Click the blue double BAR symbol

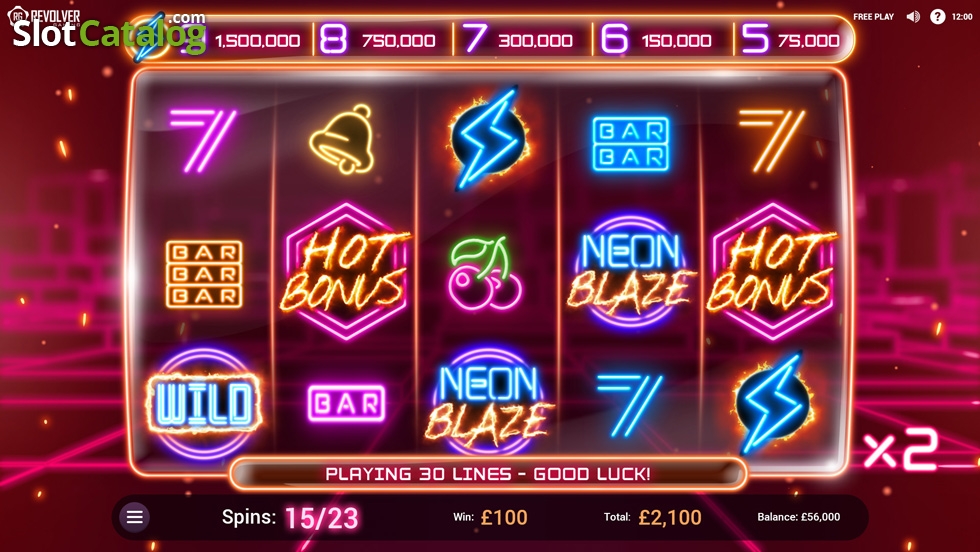point(631,144)
